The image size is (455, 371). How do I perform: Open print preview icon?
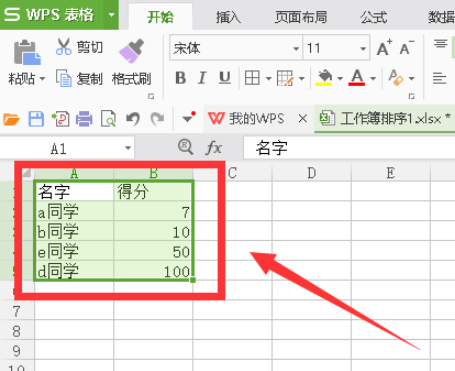point(108,119)
